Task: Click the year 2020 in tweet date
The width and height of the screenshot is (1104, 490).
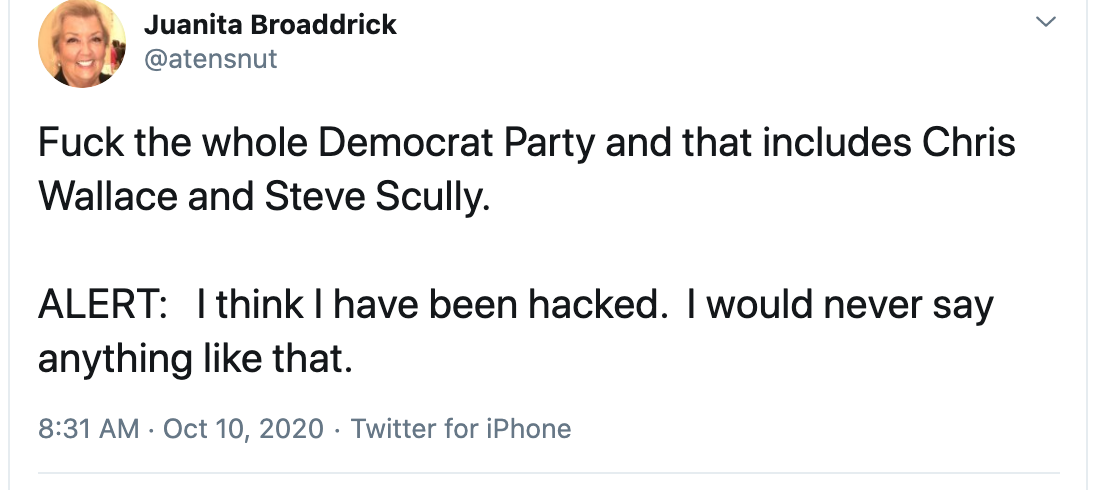Action: (x=291, y=429)
